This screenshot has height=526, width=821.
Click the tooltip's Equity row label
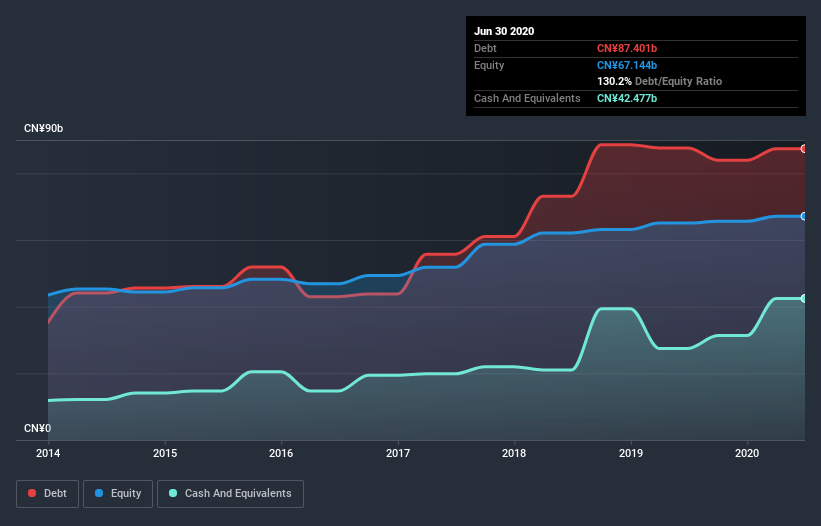click(489, 65)
